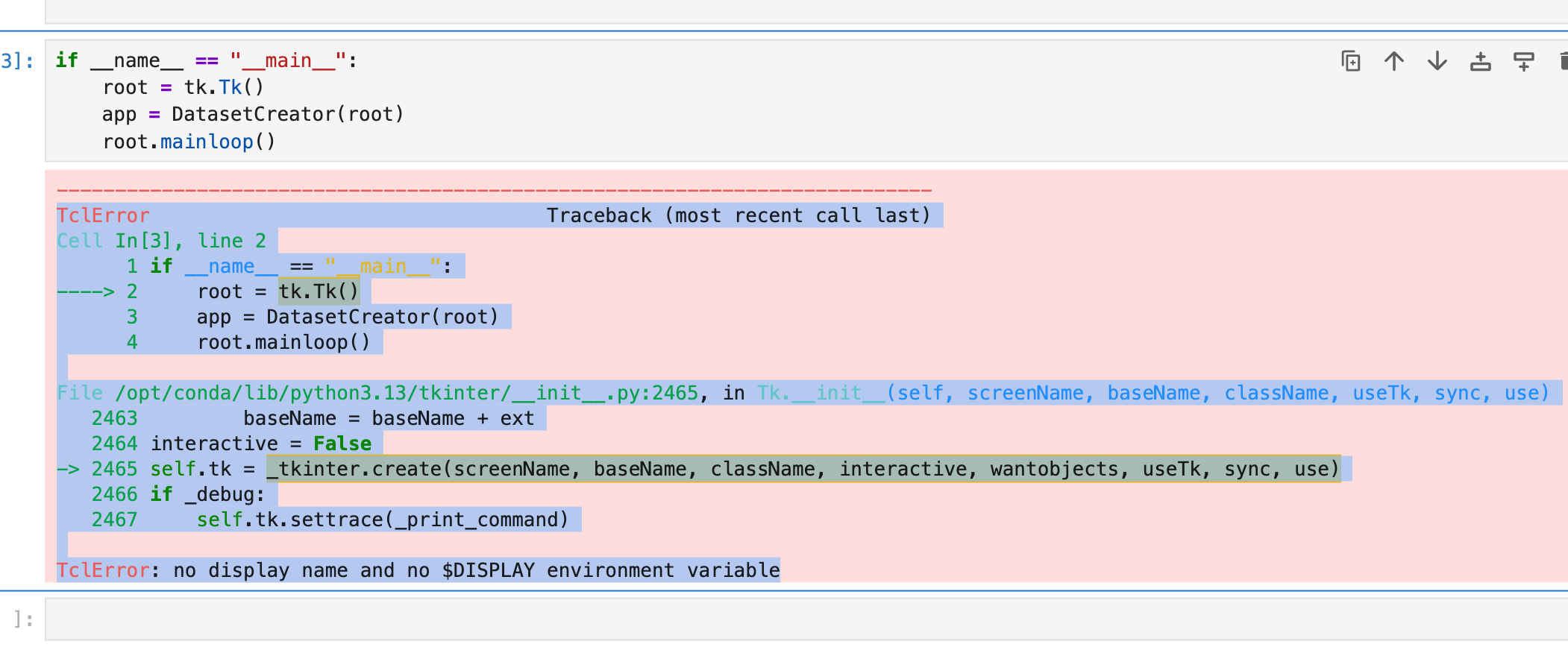
Task: Select the empty cell's prompt marker
Action: point(23,619)
